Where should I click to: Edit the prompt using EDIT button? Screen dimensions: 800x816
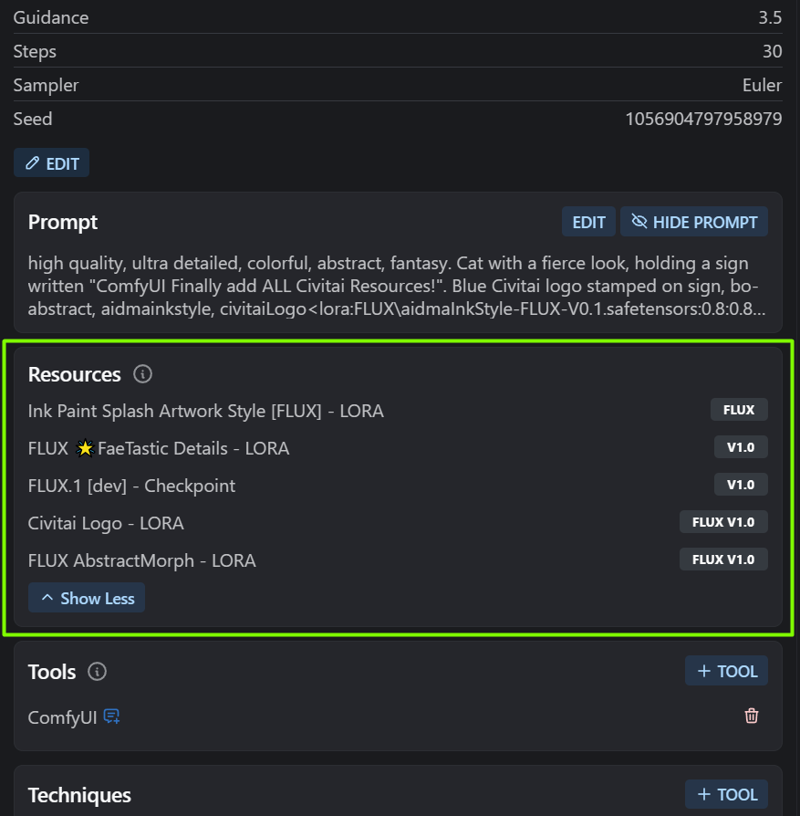588,222
